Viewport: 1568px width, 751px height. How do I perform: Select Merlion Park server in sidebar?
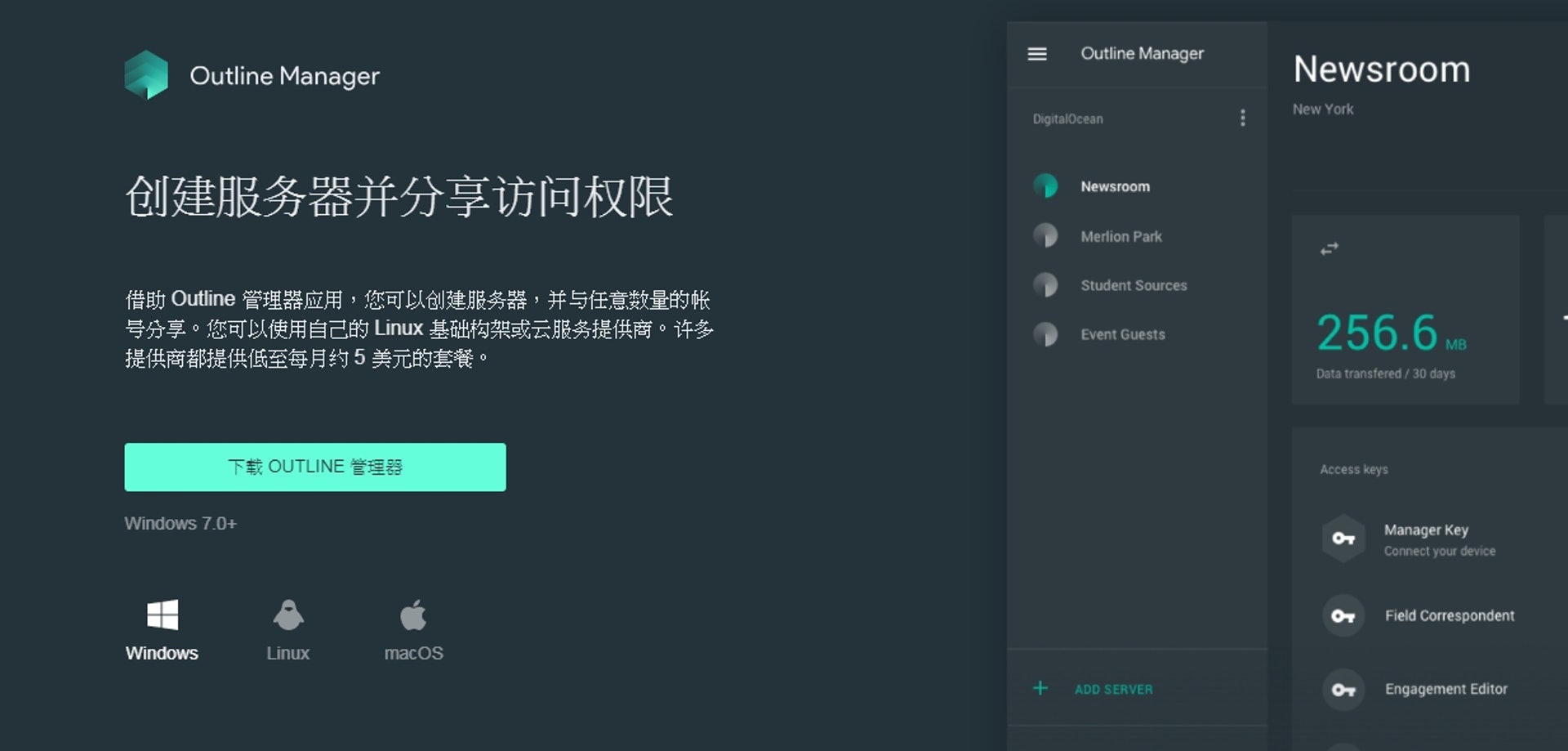[1120, 236]
